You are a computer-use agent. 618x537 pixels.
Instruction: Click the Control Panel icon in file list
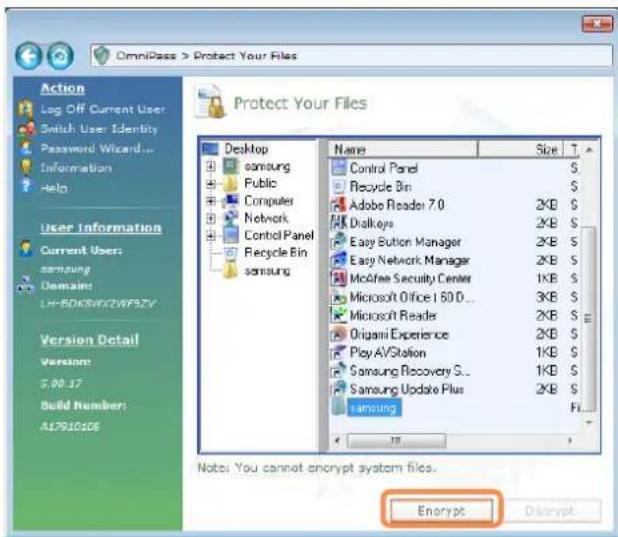(339, 168)
